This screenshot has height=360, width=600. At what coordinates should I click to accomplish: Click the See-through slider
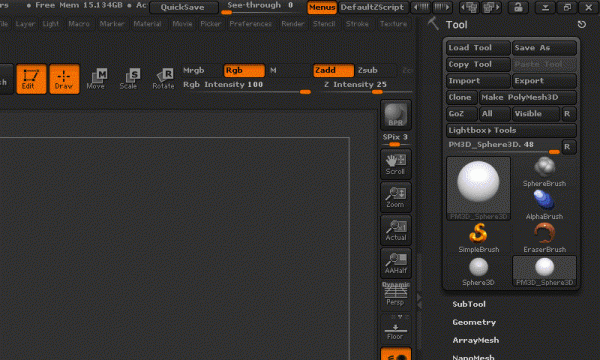pos(261,7)
